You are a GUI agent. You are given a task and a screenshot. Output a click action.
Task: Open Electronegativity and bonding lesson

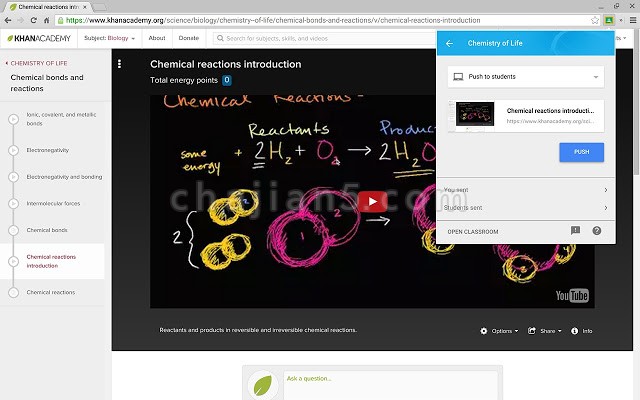[64, 177]
